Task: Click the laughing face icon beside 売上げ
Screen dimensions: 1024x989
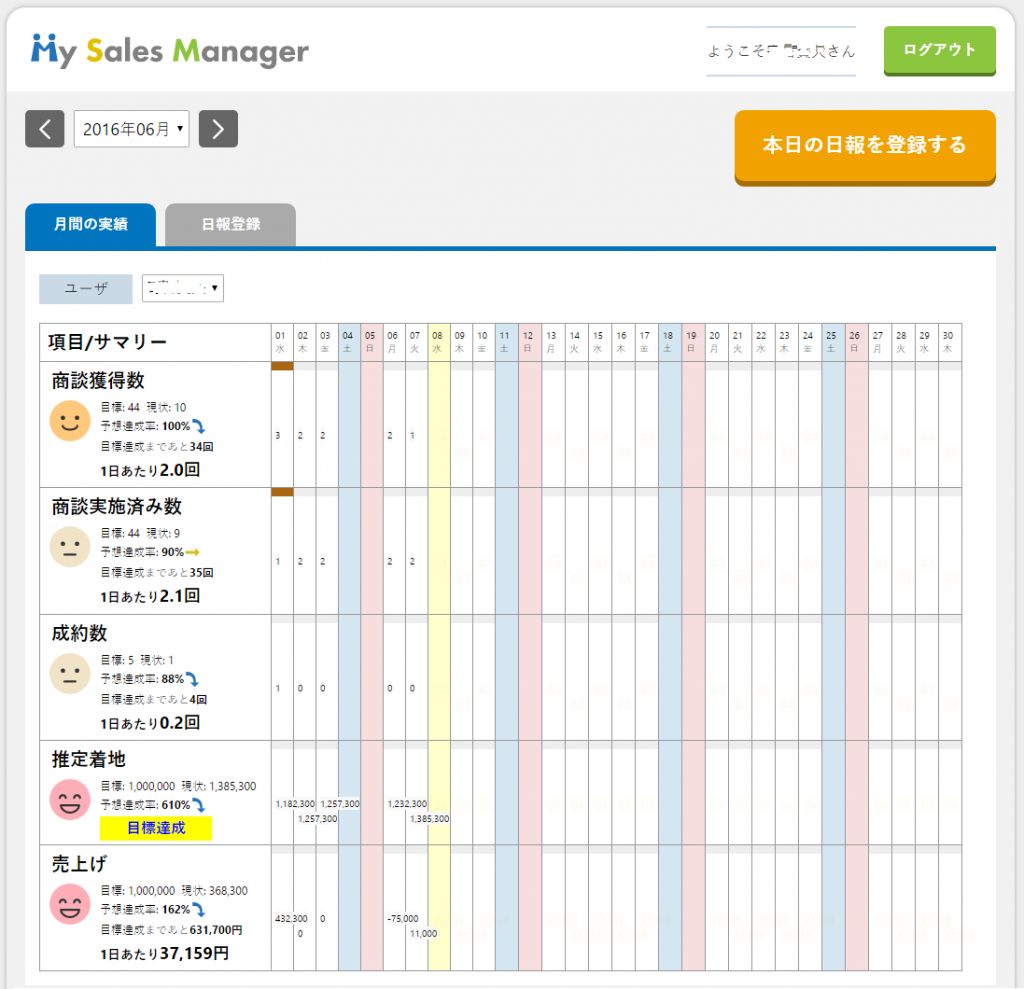Action: click(x=69, y=906)
